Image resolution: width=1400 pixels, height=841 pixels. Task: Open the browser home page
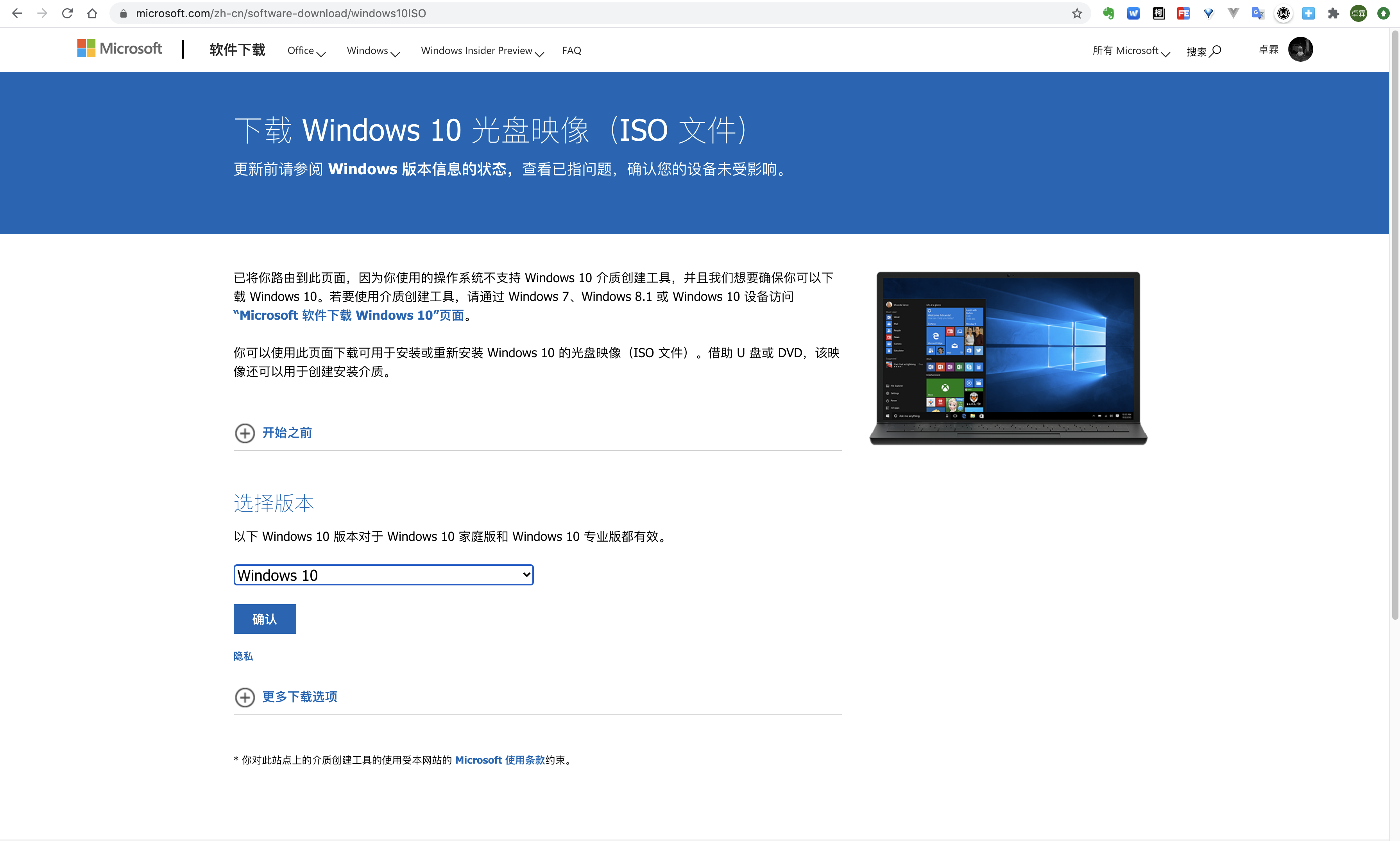[92, 13]
